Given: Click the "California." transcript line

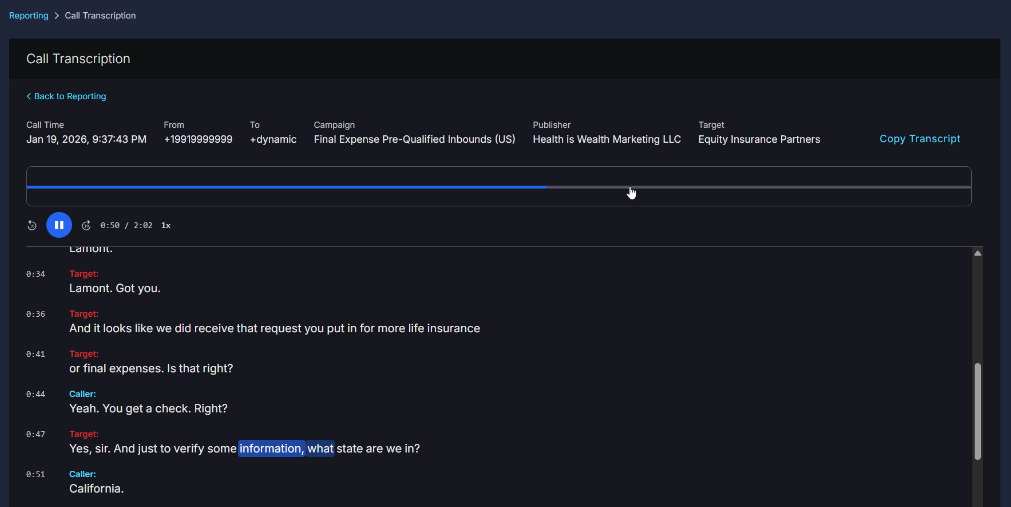Looking at the screenshot, I should coord(97,488).
